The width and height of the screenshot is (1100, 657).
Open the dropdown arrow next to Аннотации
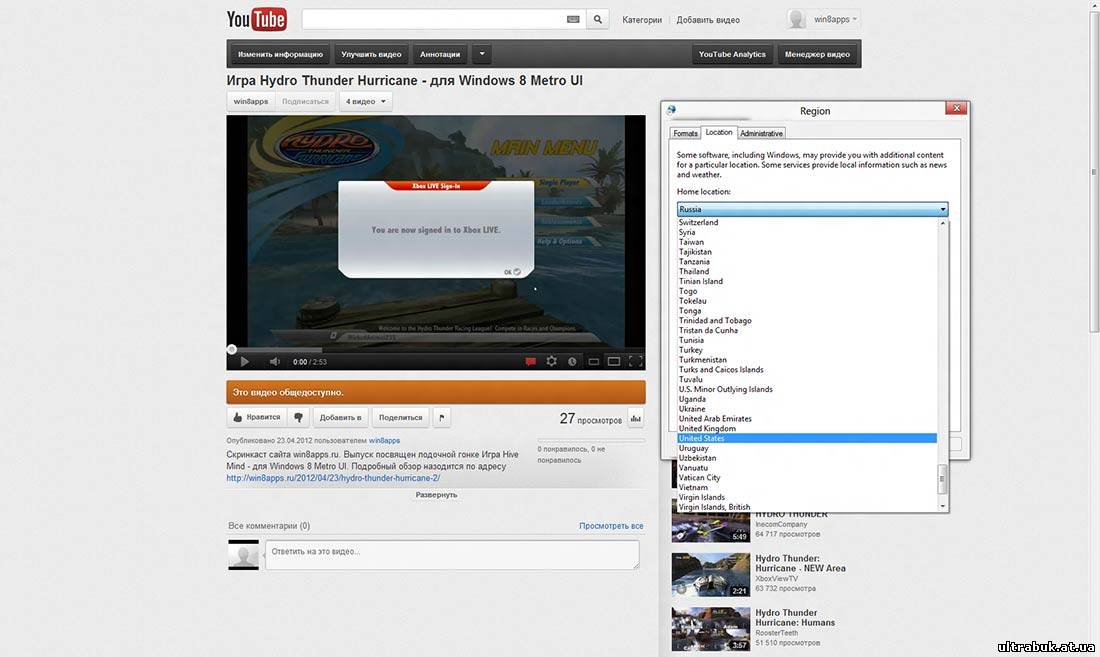tap(481, 54)
